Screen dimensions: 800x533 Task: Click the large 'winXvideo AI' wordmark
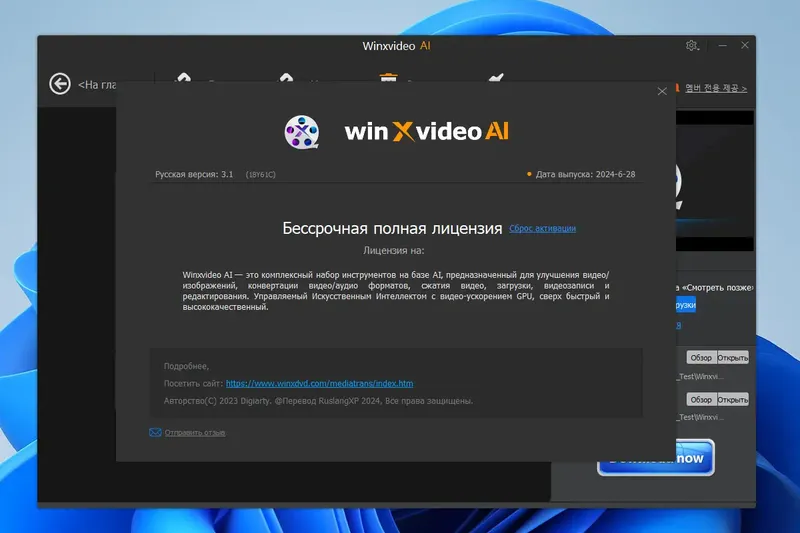click(x=427, y=132)
